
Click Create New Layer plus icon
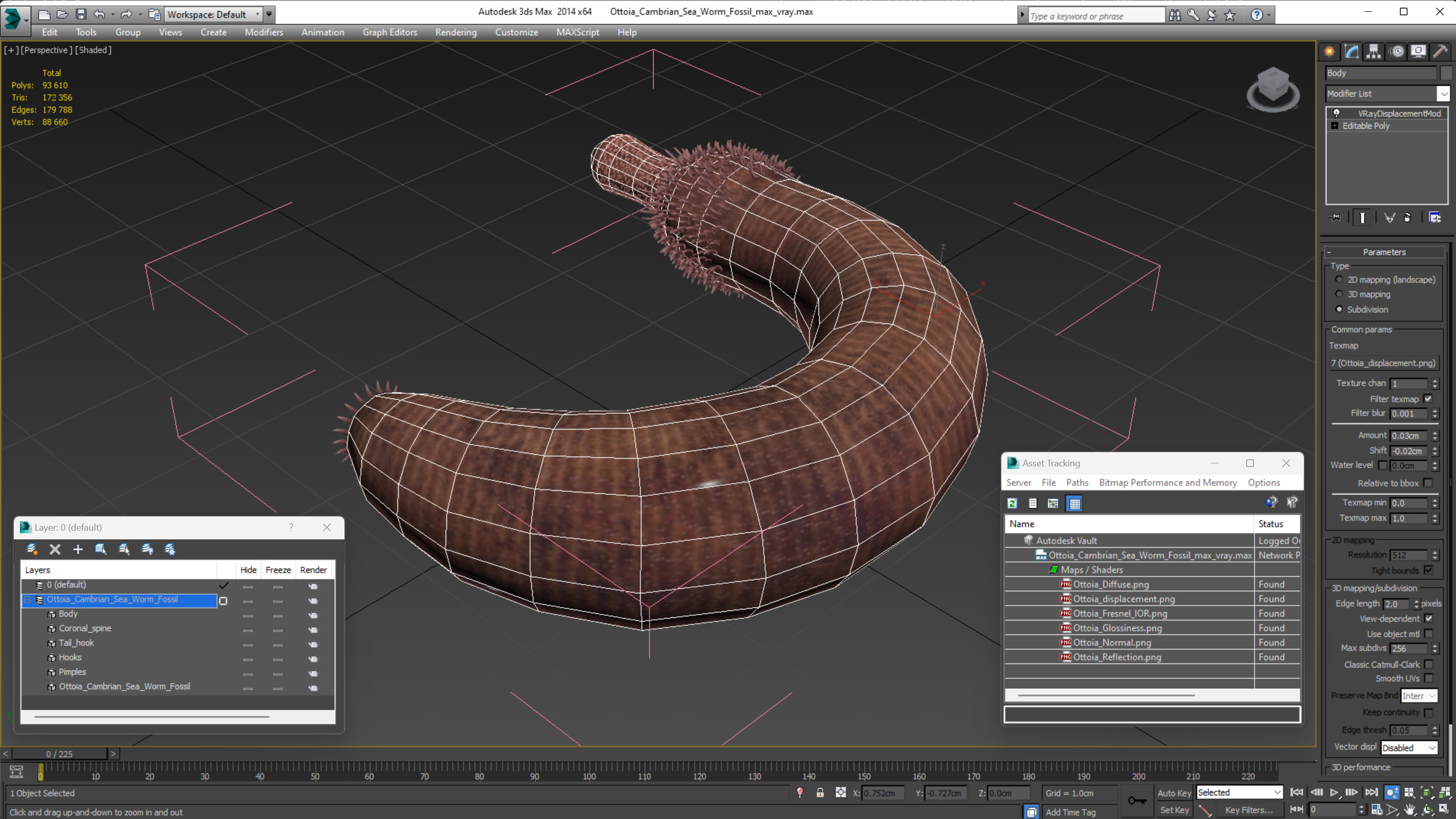(78, 549)
